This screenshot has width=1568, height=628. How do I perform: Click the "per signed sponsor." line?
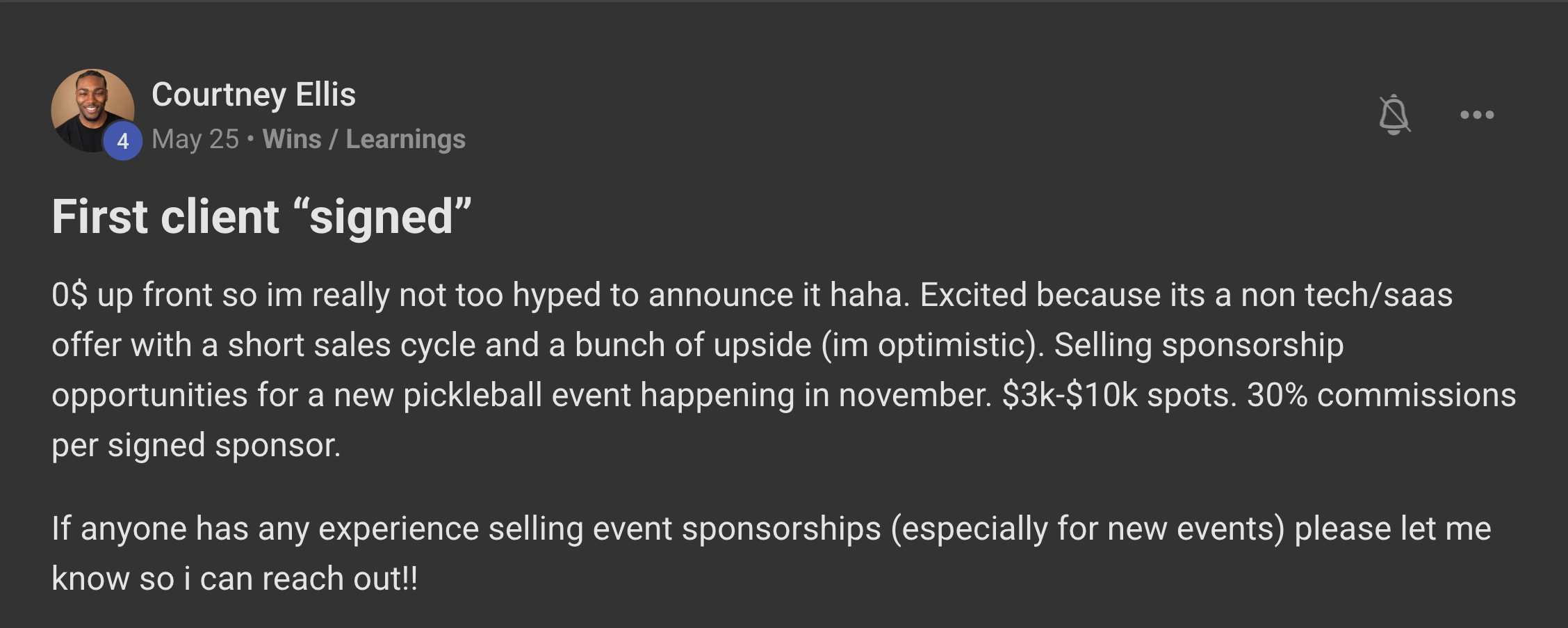pyautogui.click(x=197, y=445)
